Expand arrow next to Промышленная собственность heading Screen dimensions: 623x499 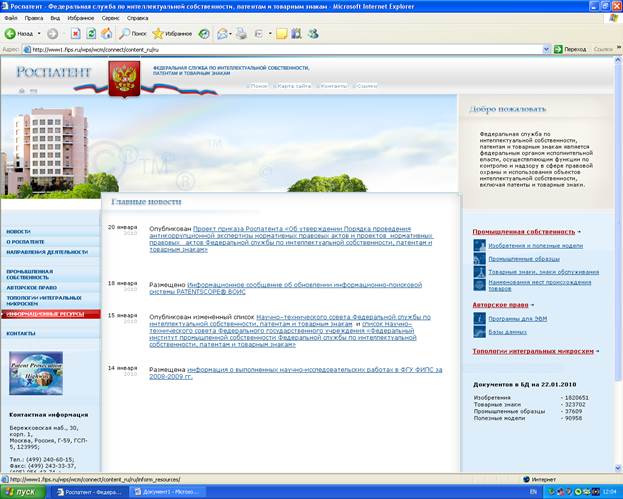pyautogui.click(x=580, y=232)
